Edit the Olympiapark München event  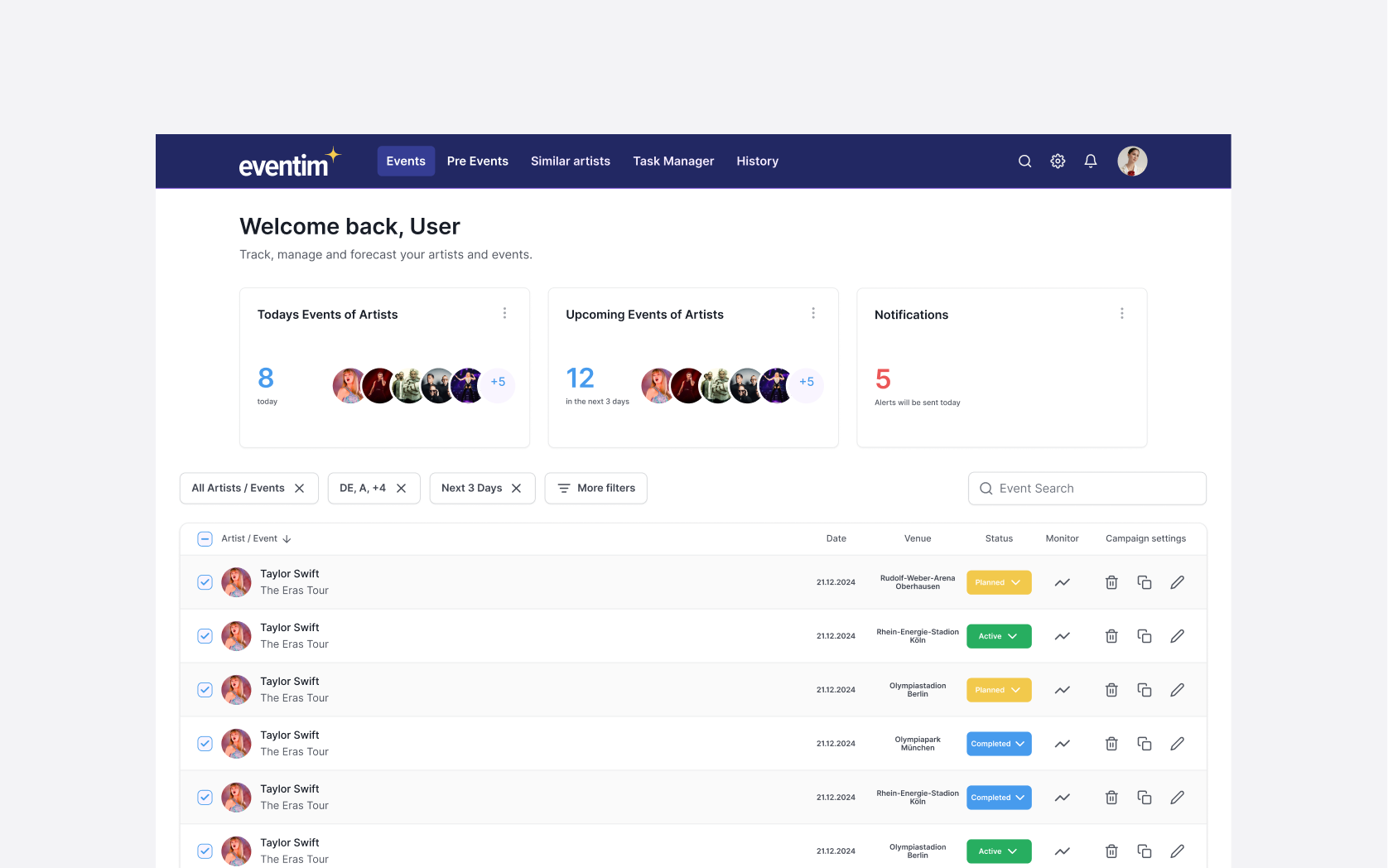(1177, 744)
